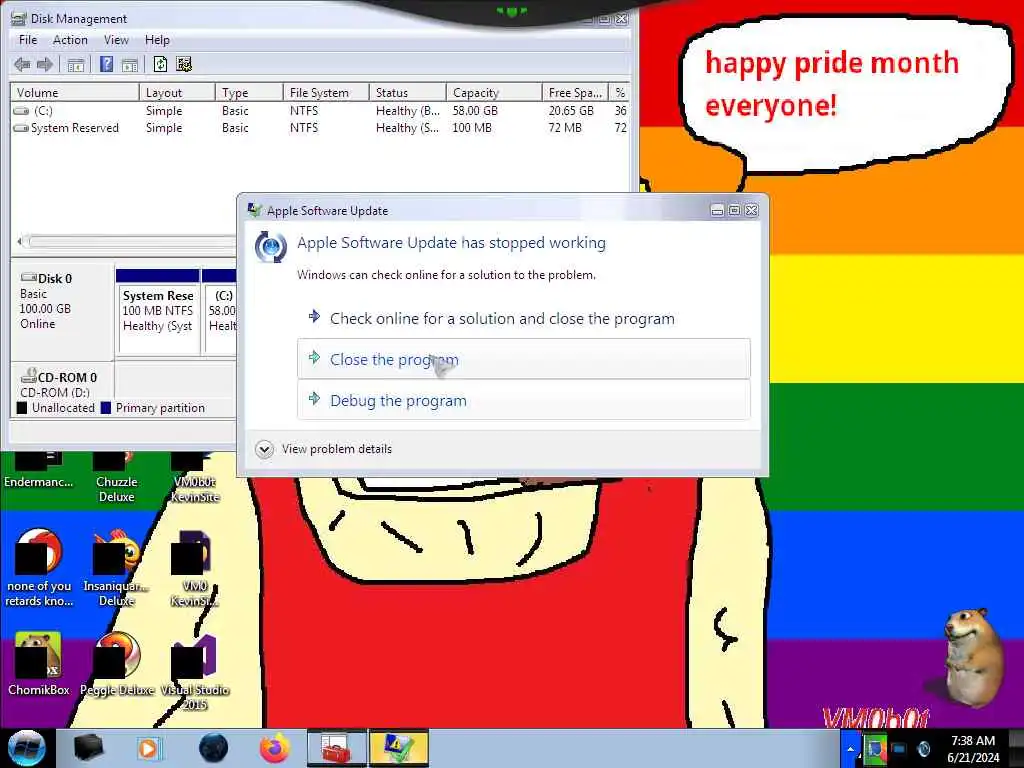Open the Help menu in Disk Management
This screenshot has height=768, width=1024.
[x=157, y=40]
